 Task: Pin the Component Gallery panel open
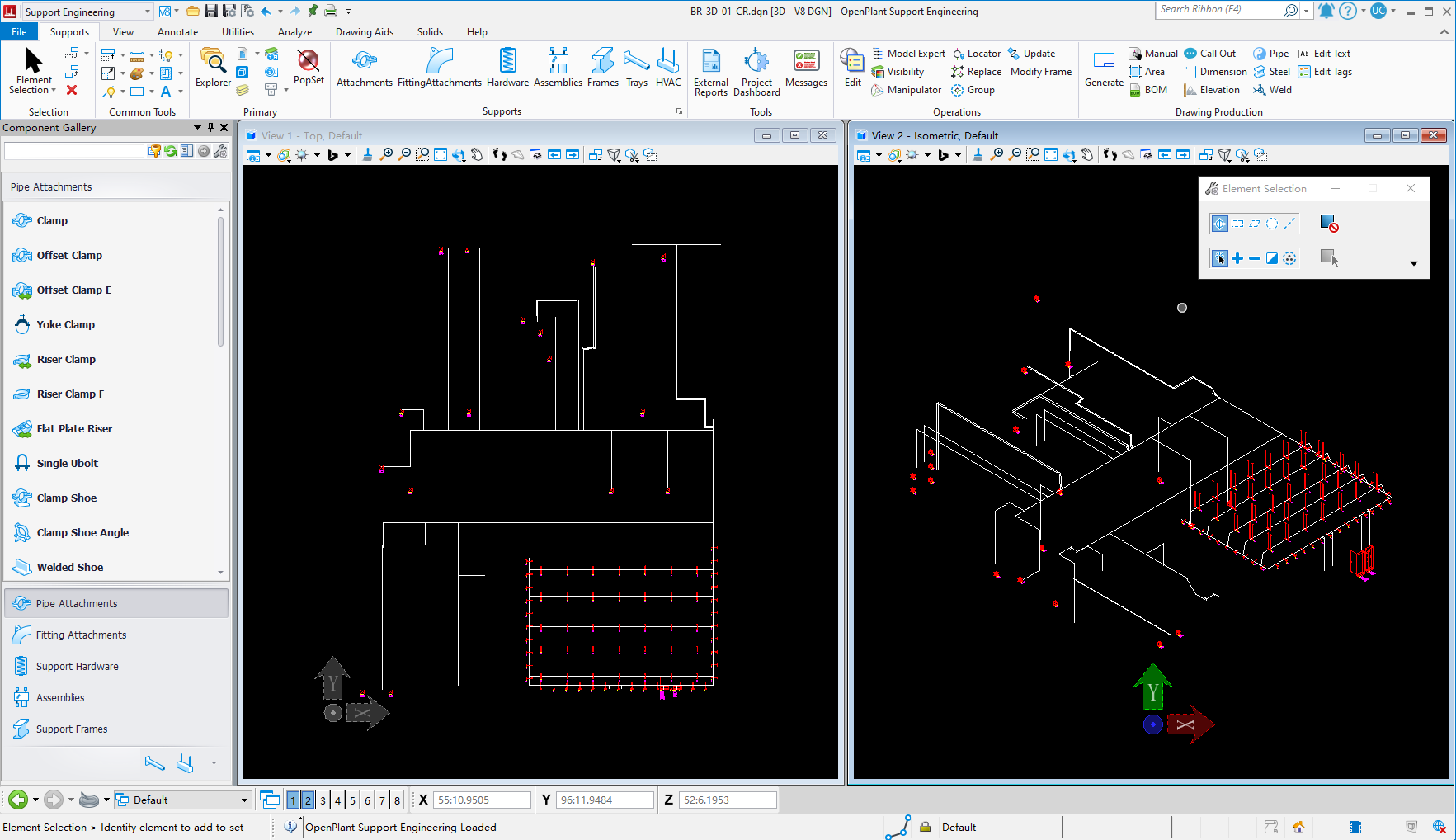coord(210,127)
